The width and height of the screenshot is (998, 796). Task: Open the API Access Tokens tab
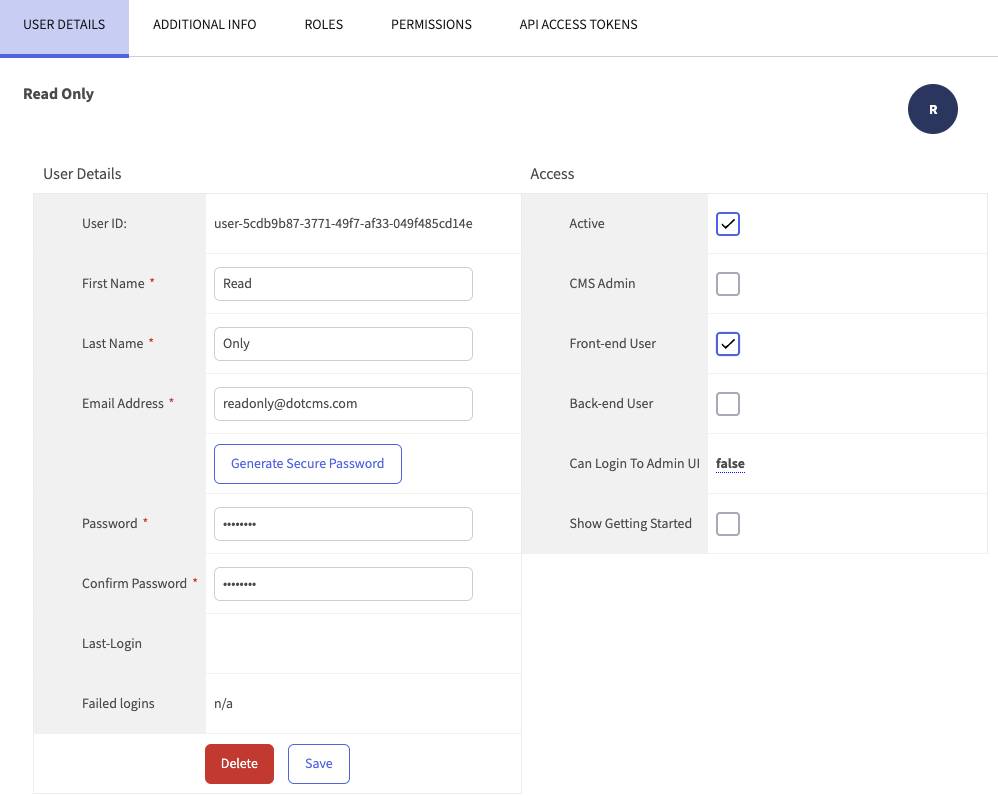578,25
